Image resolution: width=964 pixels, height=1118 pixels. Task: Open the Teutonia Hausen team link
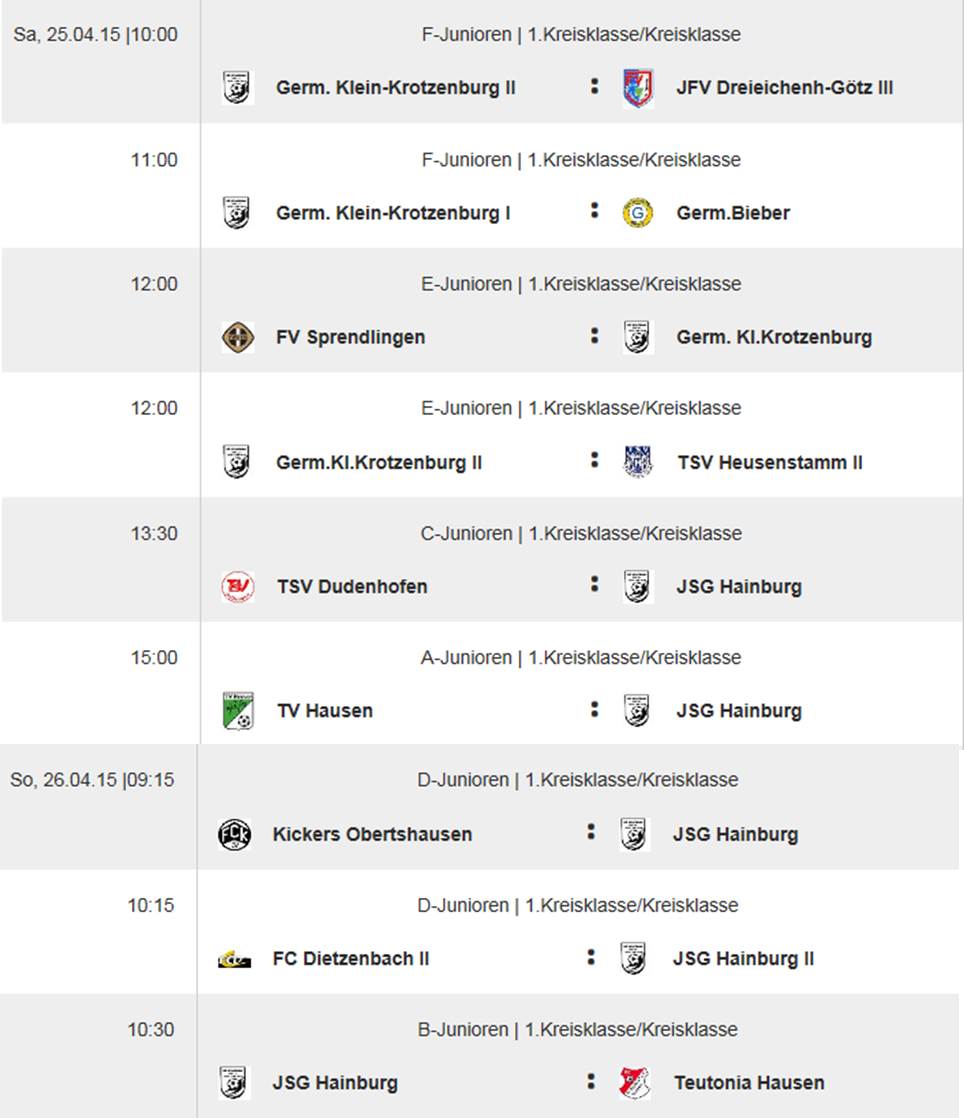pyautogui.click(x=749, y=1082)
